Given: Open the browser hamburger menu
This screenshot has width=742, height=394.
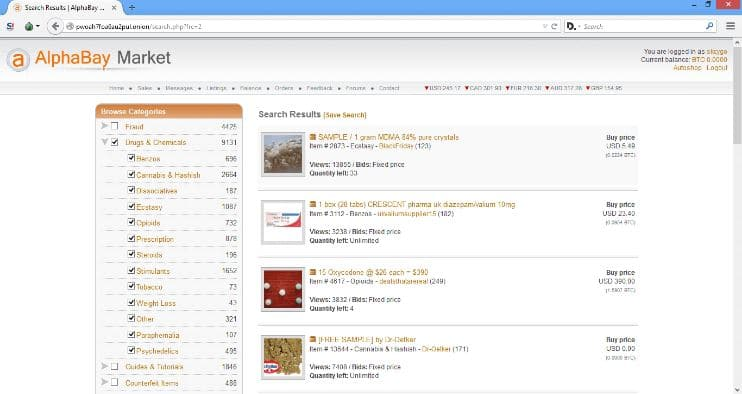Looking at the screenshot, I should (730, 26).
